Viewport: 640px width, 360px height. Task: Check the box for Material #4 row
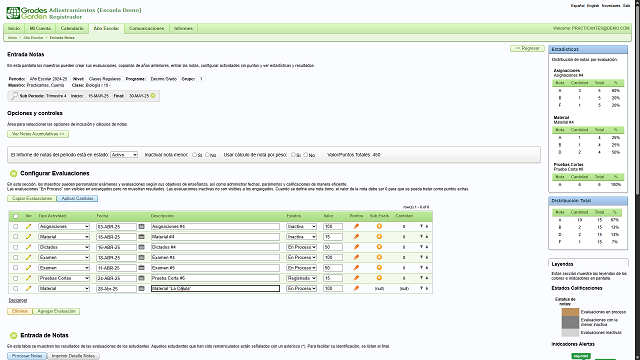pyautogui.click(x=16, y=237)
